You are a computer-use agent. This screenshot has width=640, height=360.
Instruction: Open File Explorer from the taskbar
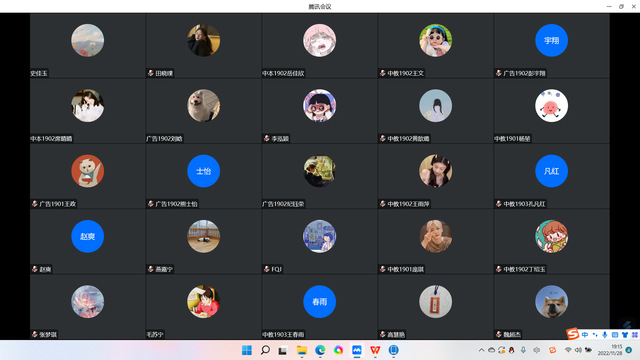302,350
